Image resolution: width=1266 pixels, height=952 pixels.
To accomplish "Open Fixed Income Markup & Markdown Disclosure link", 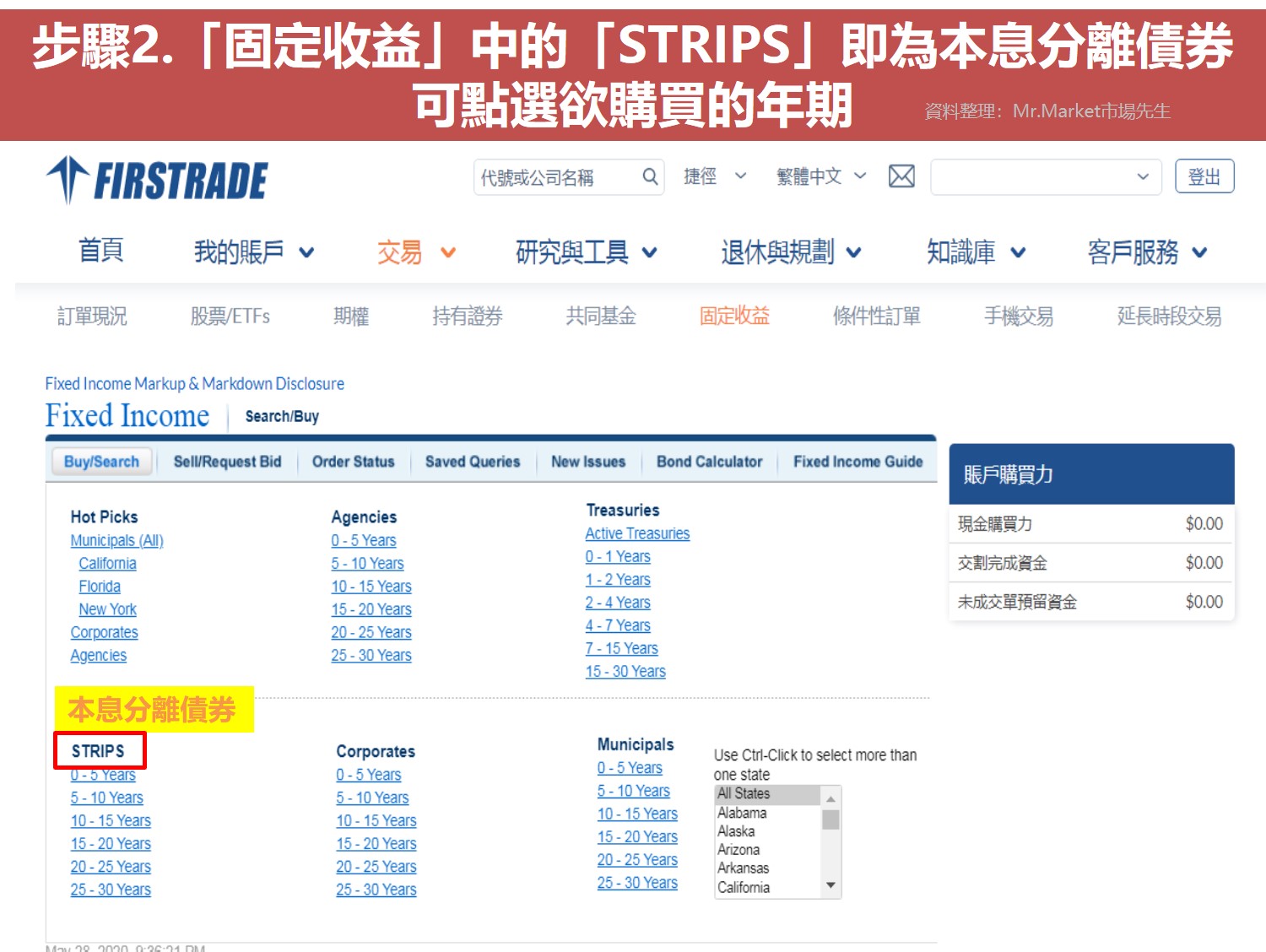I will click(195, 384).
